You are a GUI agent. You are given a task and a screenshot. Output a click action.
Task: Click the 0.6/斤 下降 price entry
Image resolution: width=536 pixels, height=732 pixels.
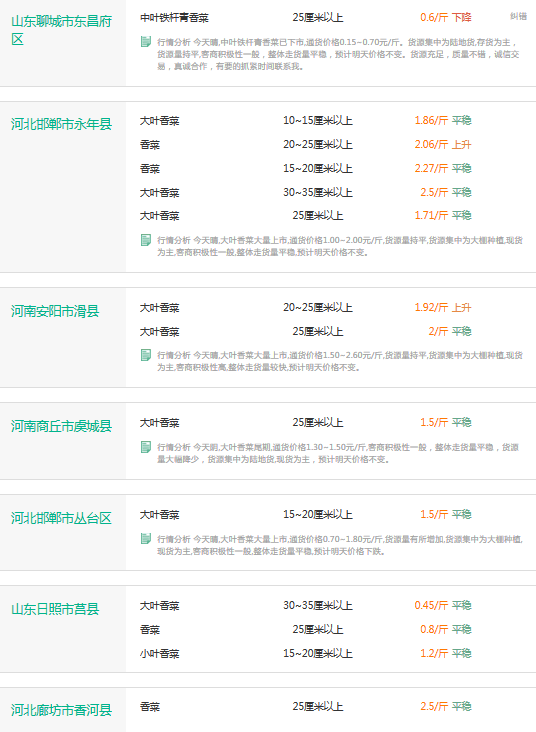tap(446, 18)
